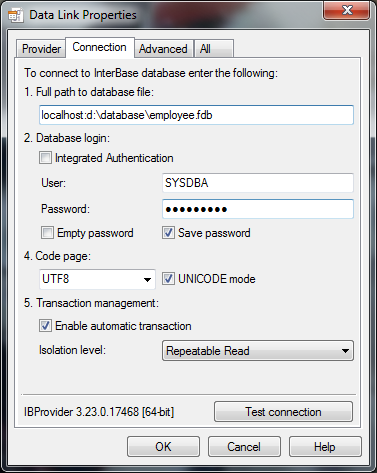Disable Enable automatic transaction checkbox
The width and height of the screenshot is (377, 473).
coord(45,326)
